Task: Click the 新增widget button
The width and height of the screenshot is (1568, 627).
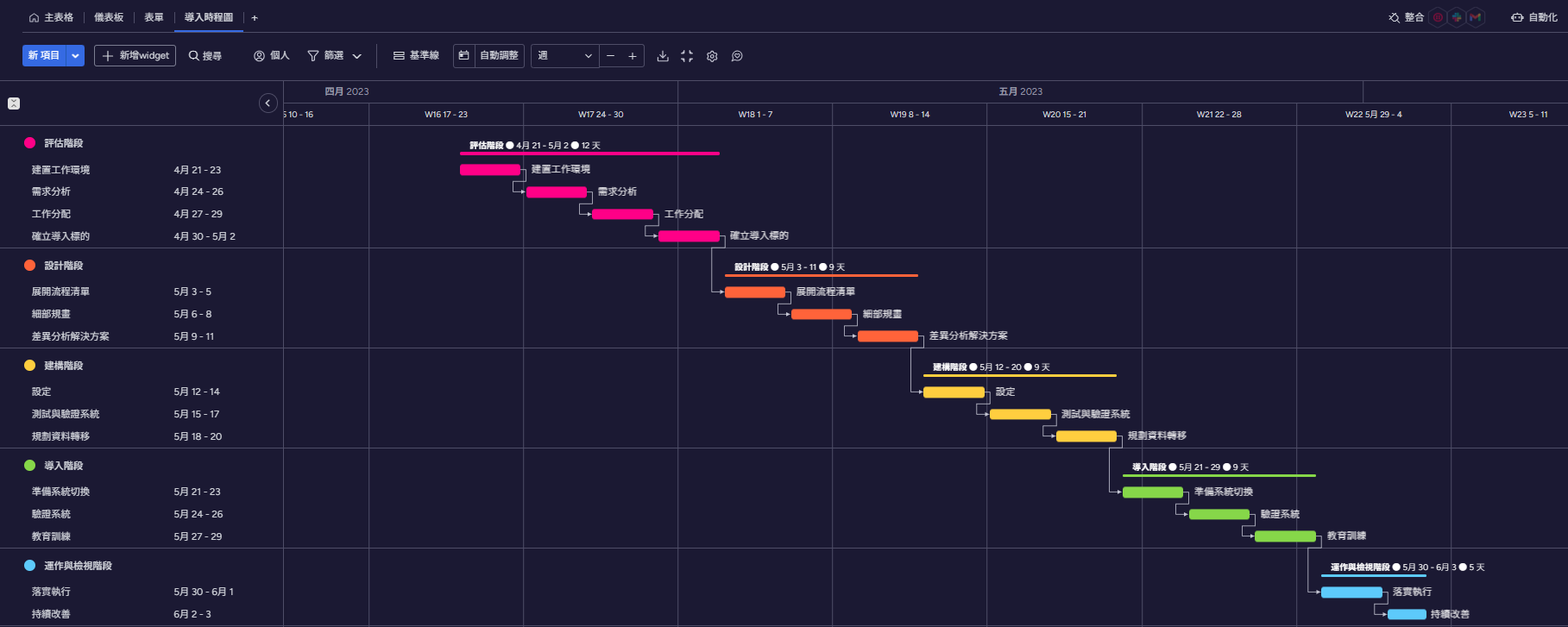Action: coord(135,55)
